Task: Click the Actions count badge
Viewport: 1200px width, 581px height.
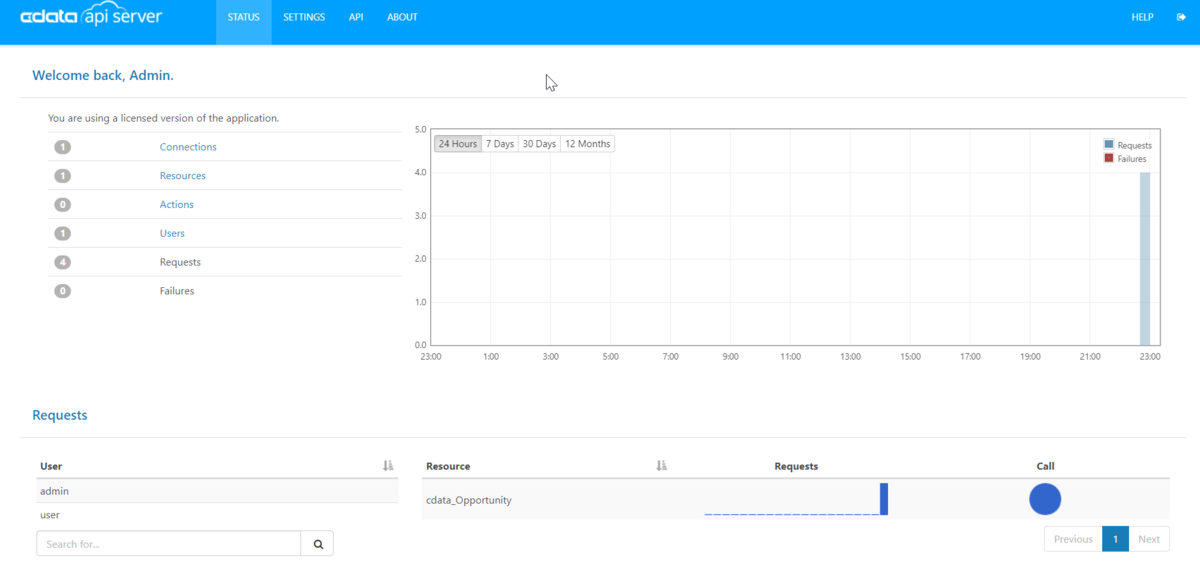Action: pos(63,205)
